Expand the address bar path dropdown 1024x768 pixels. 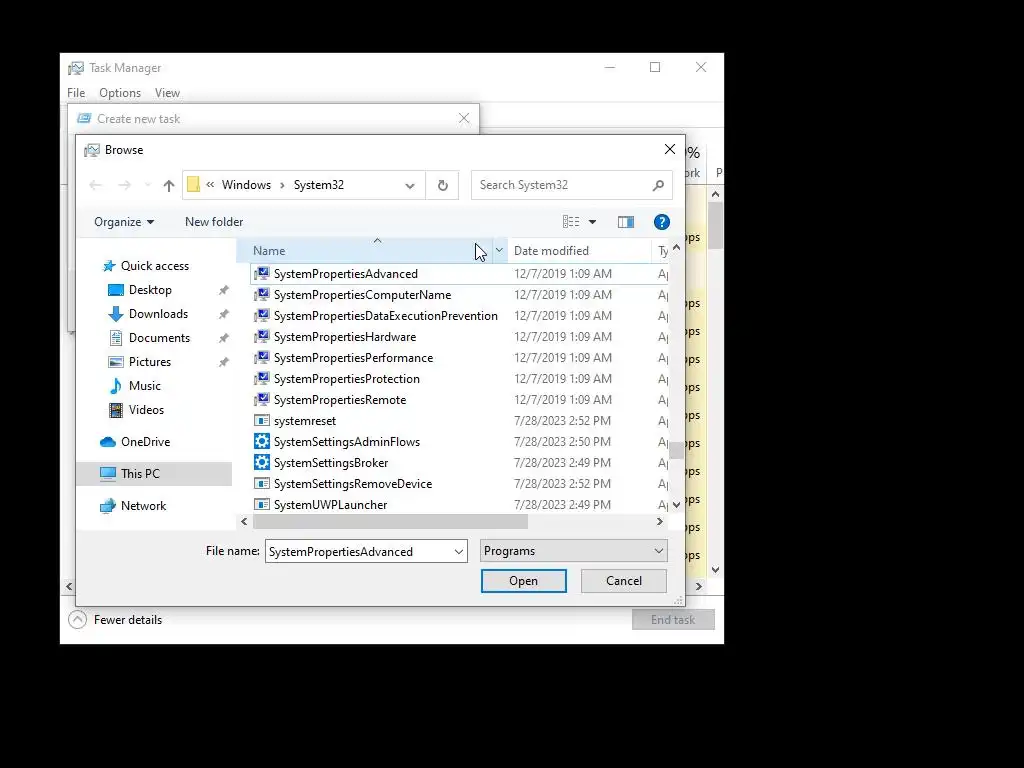coord(409,185)
